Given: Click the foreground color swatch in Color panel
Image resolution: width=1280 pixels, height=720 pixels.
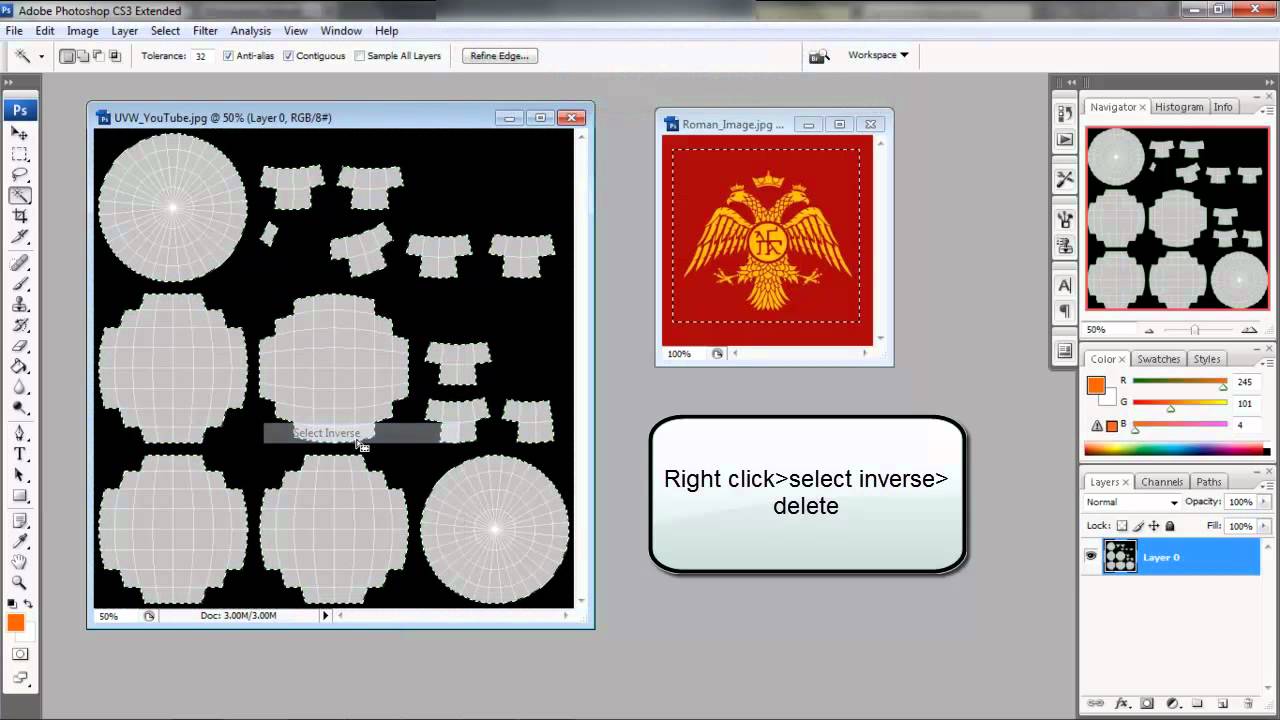Looking at the screenshot, I should coord(1096,385).
